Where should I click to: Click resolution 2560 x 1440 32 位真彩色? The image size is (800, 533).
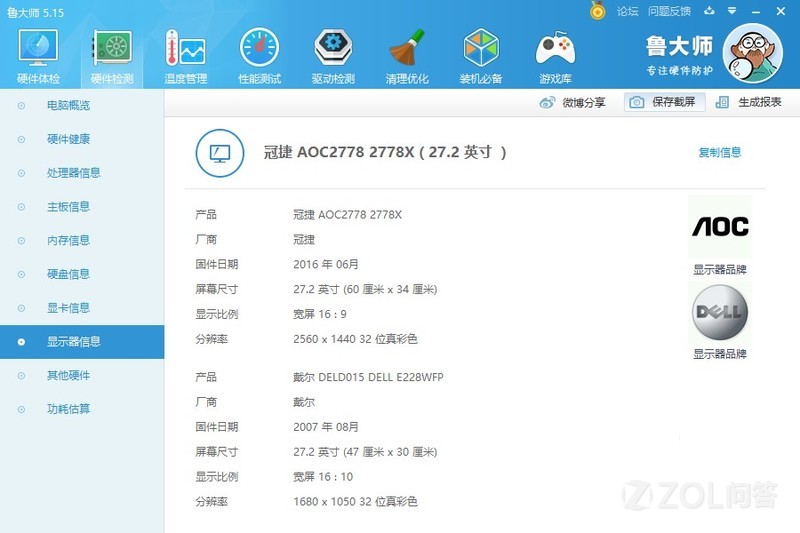pyautogui.click(x=355, y=339)
